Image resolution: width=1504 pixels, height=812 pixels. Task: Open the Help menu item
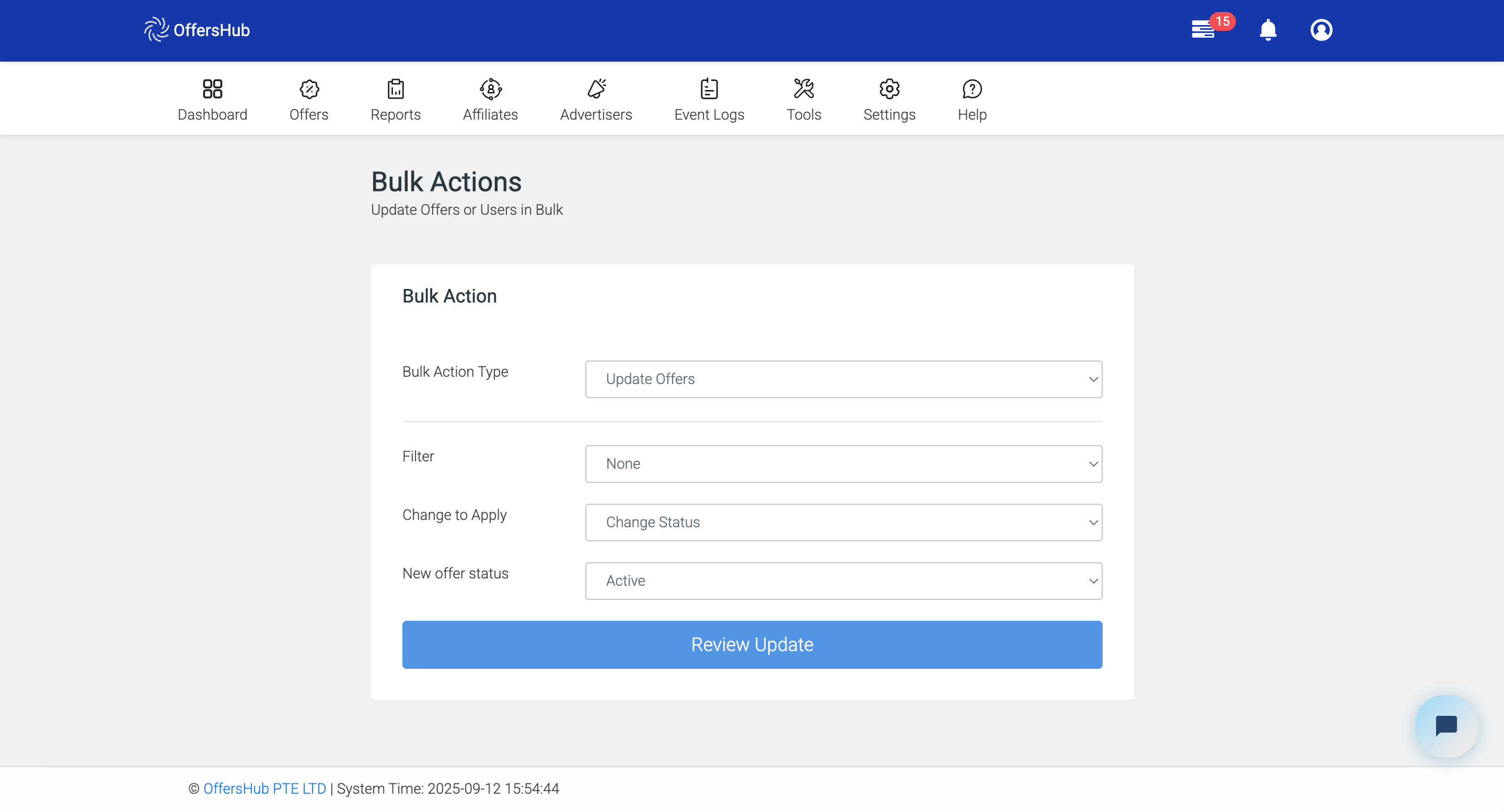971,100
